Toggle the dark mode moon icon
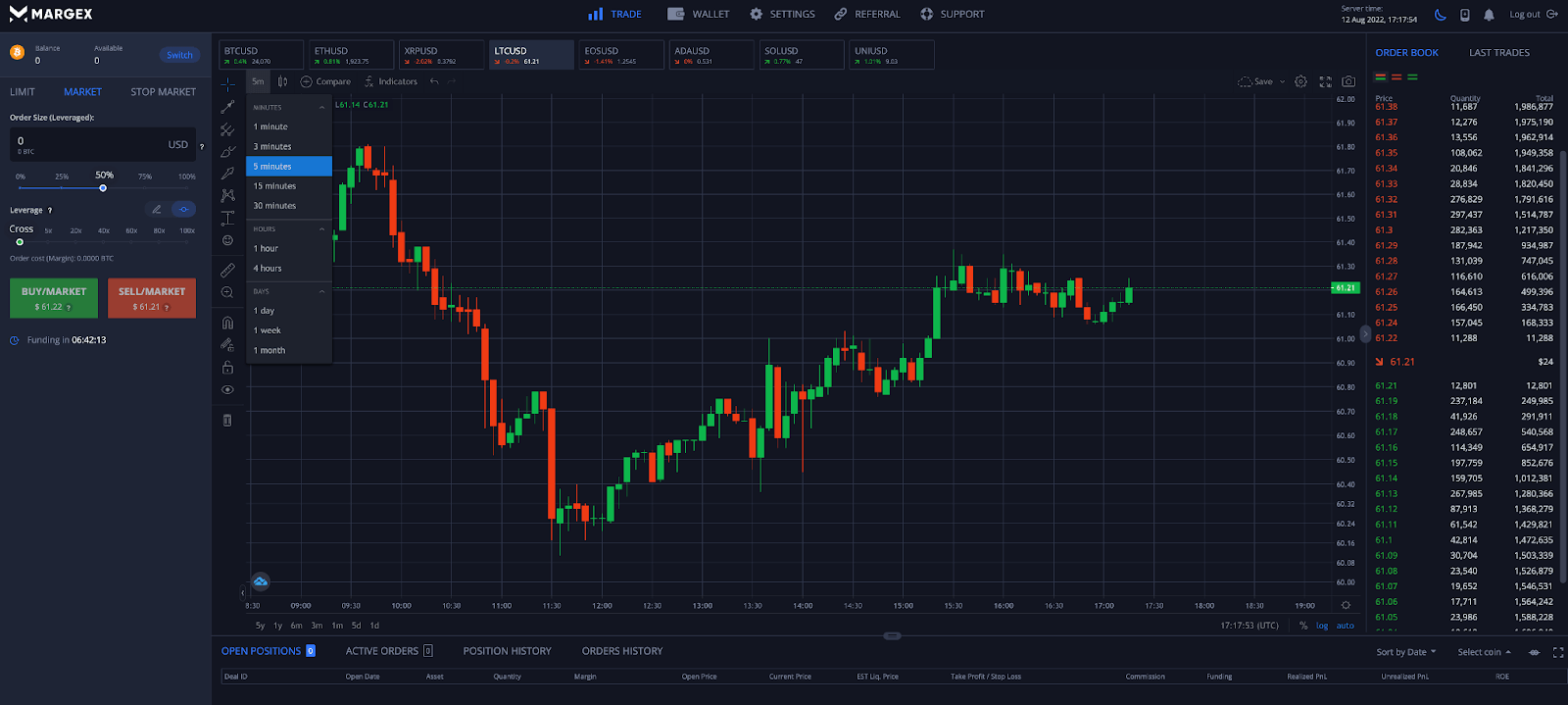The width and height of the screenshot is (1568, 705). [x=1440, y=15]
